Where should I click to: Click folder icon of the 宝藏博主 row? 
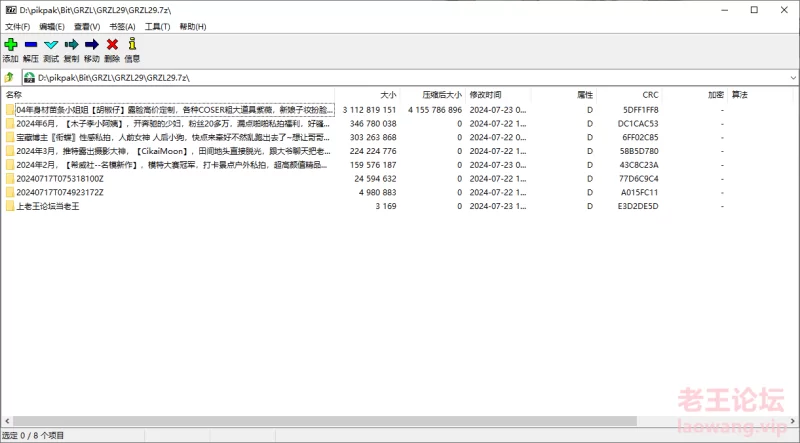point(10,137)
